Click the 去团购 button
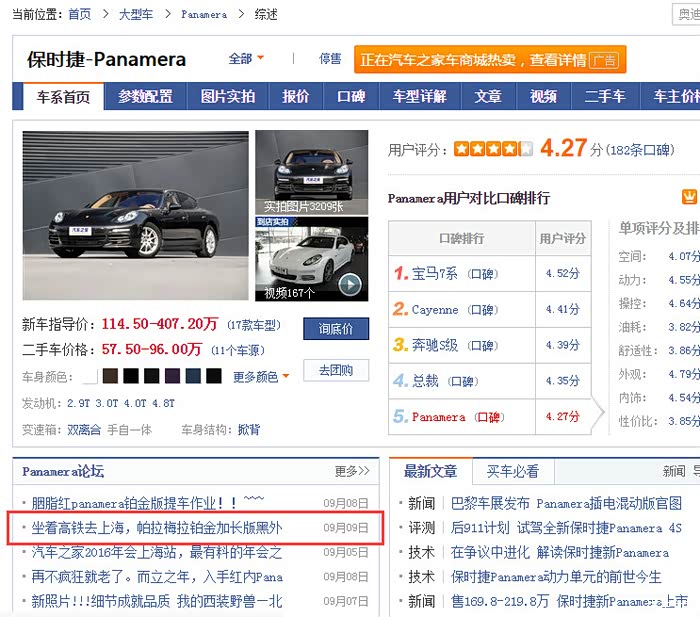 click(336, 371)
